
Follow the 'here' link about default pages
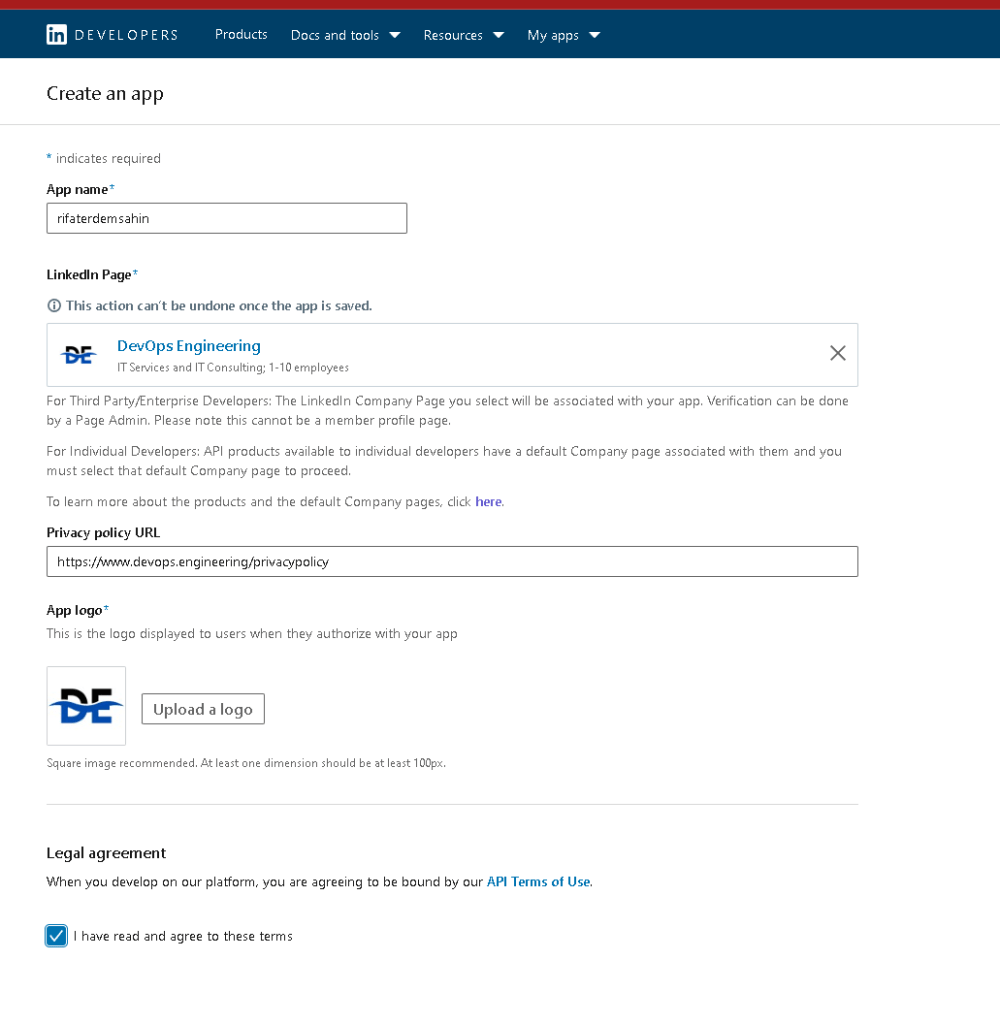[x=489, y=502]
